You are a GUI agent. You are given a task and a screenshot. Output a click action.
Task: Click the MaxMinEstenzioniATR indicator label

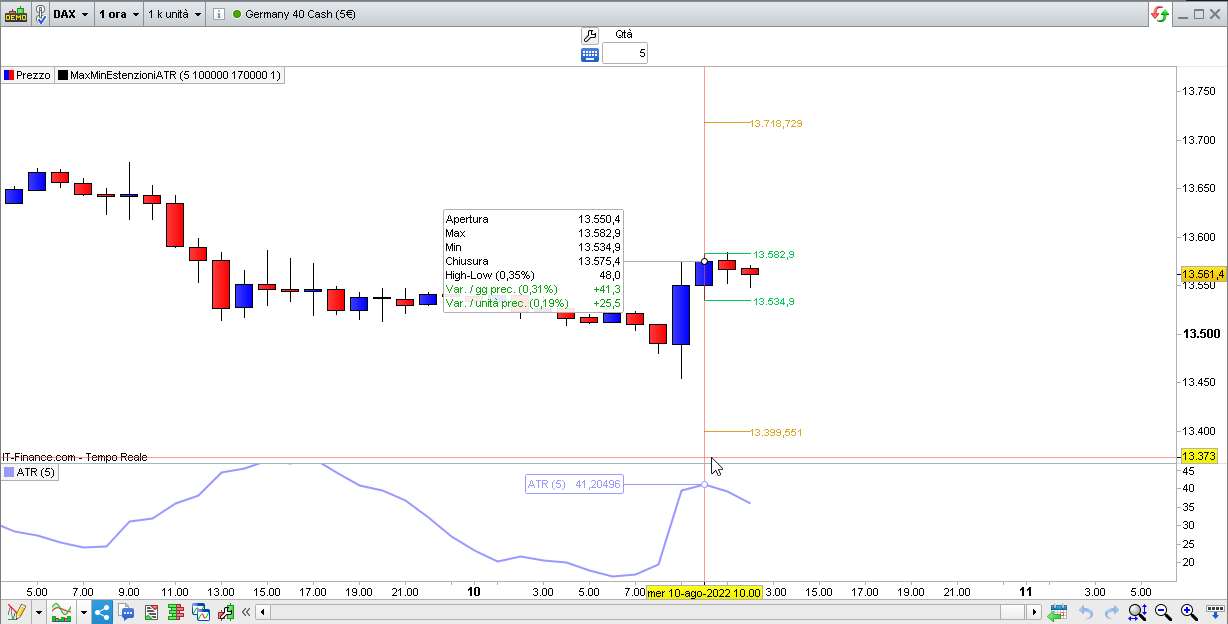point(175,75)
